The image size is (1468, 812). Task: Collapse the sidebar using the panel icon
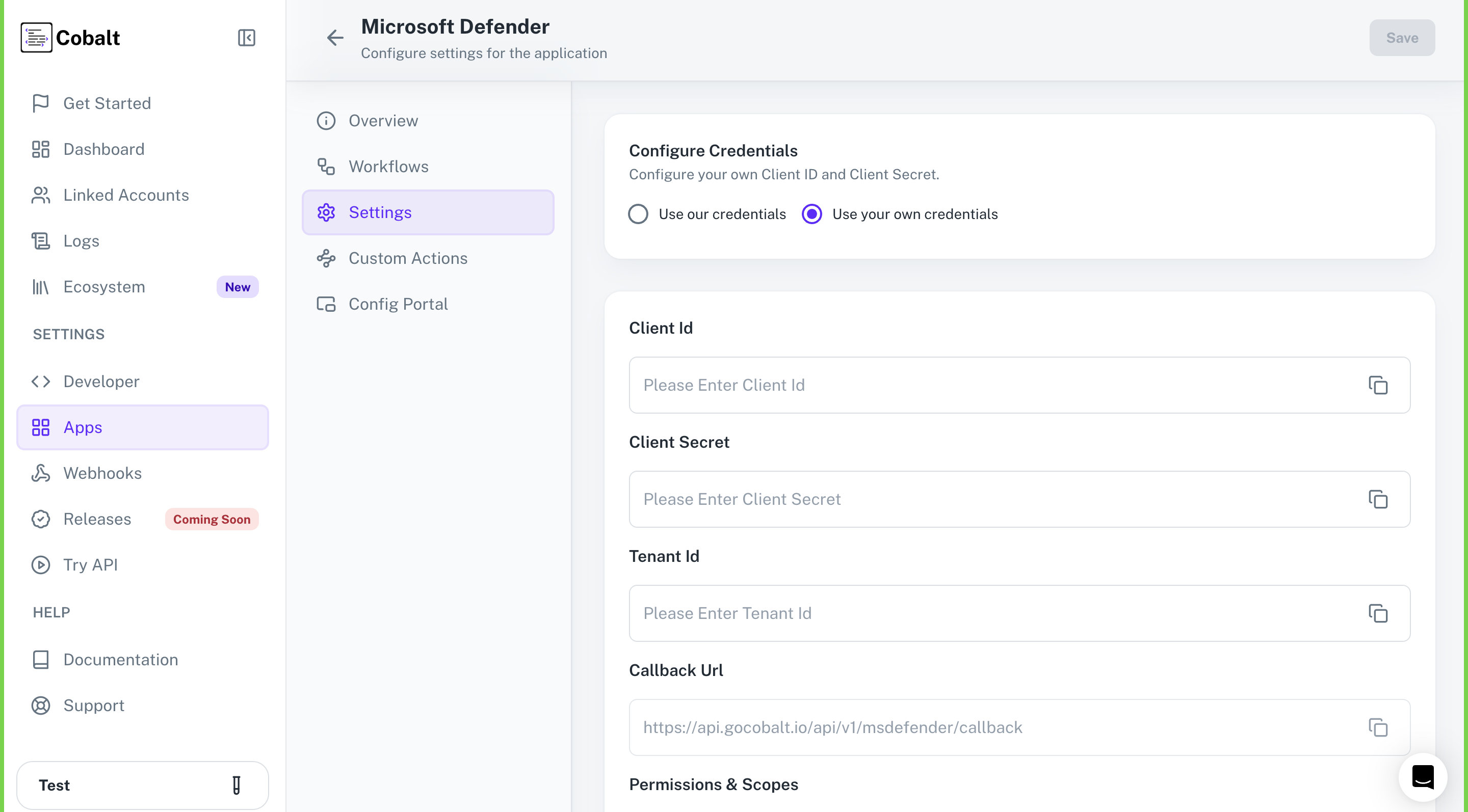(x=246, y=38)
